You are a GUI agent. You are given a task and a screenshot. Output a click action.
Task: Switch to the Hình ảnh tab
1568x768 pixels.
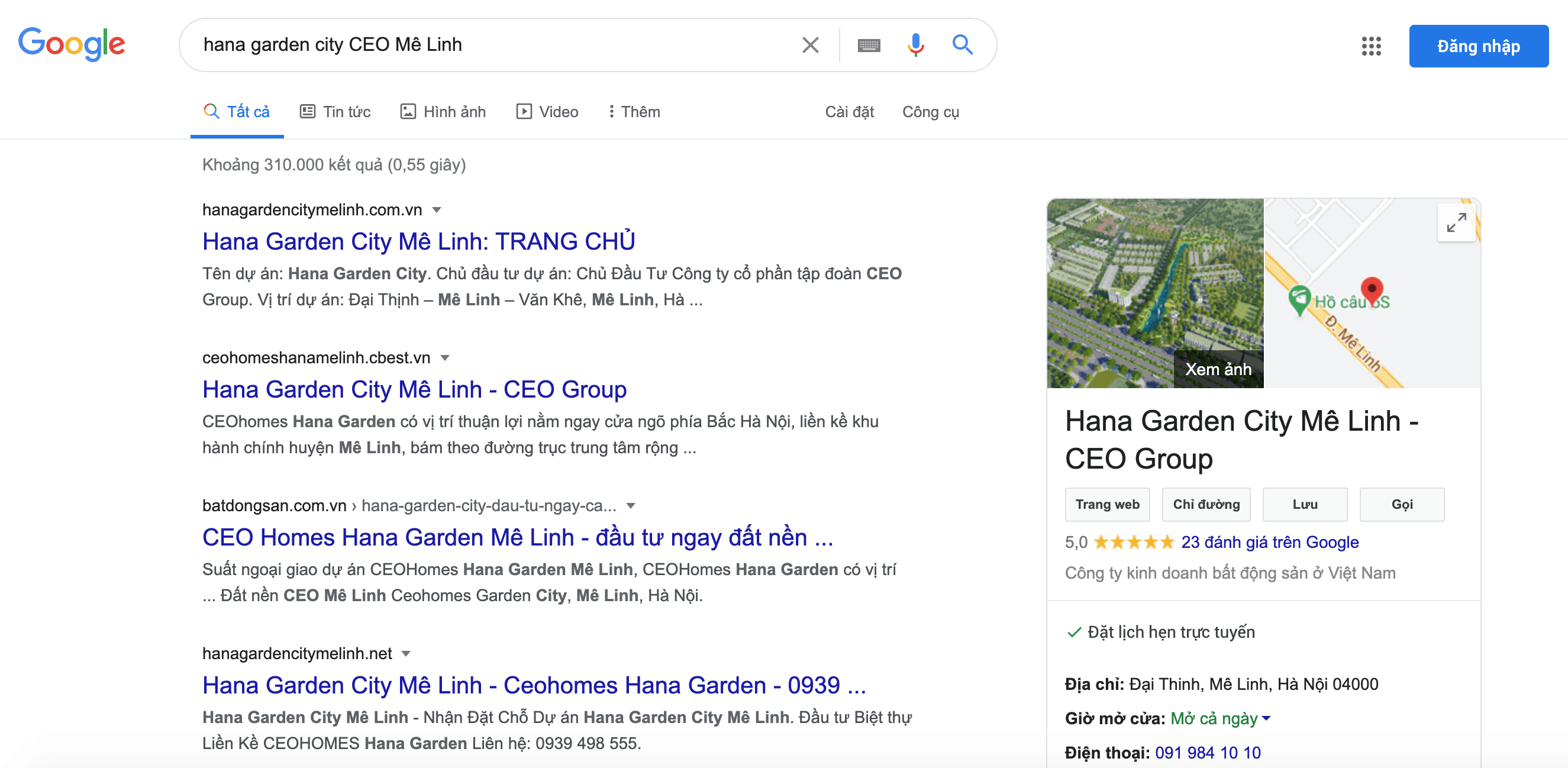pos(443,112)
